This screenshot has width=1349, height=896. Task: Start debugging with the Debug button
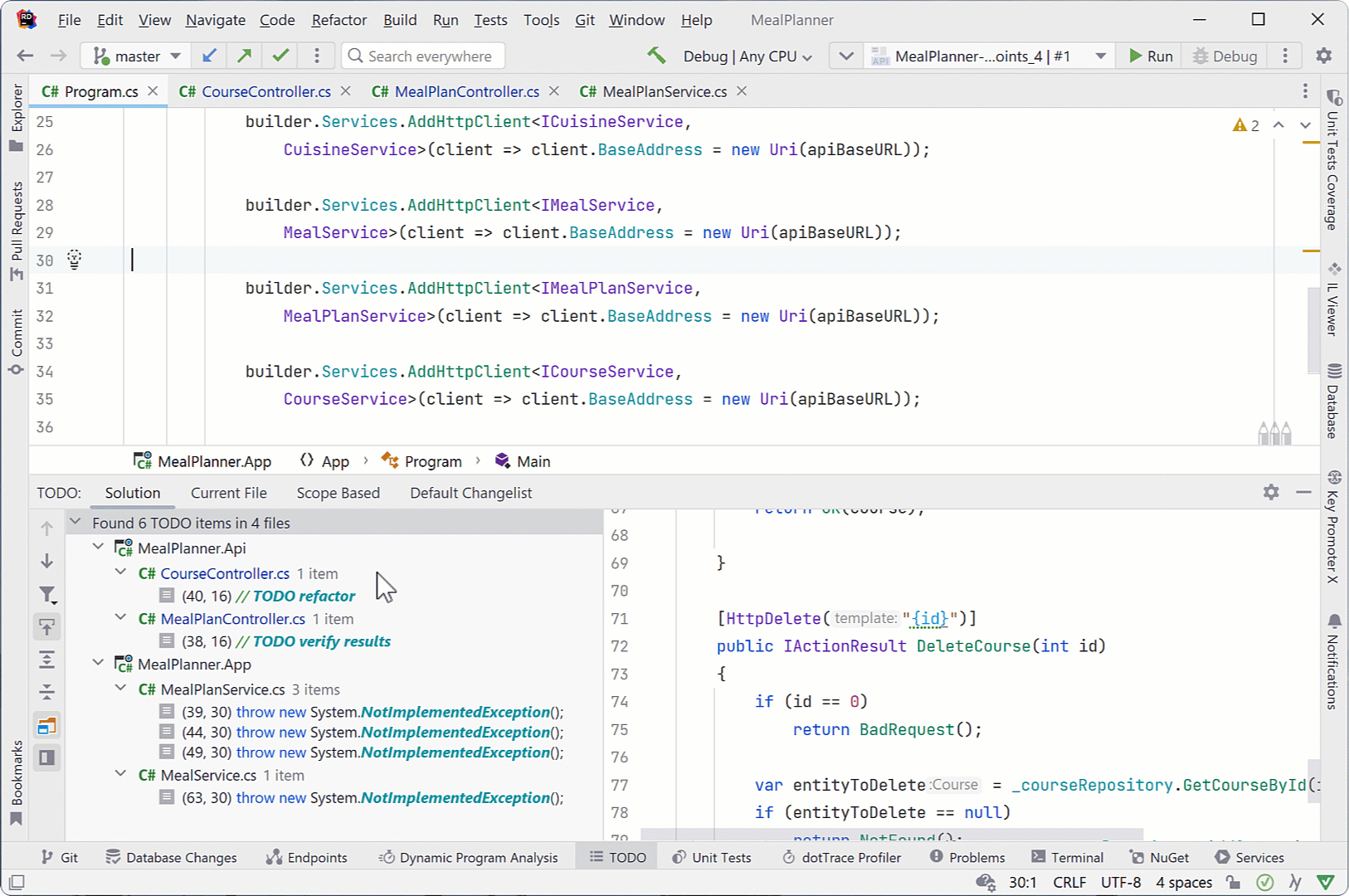[x=1224, y=56]
